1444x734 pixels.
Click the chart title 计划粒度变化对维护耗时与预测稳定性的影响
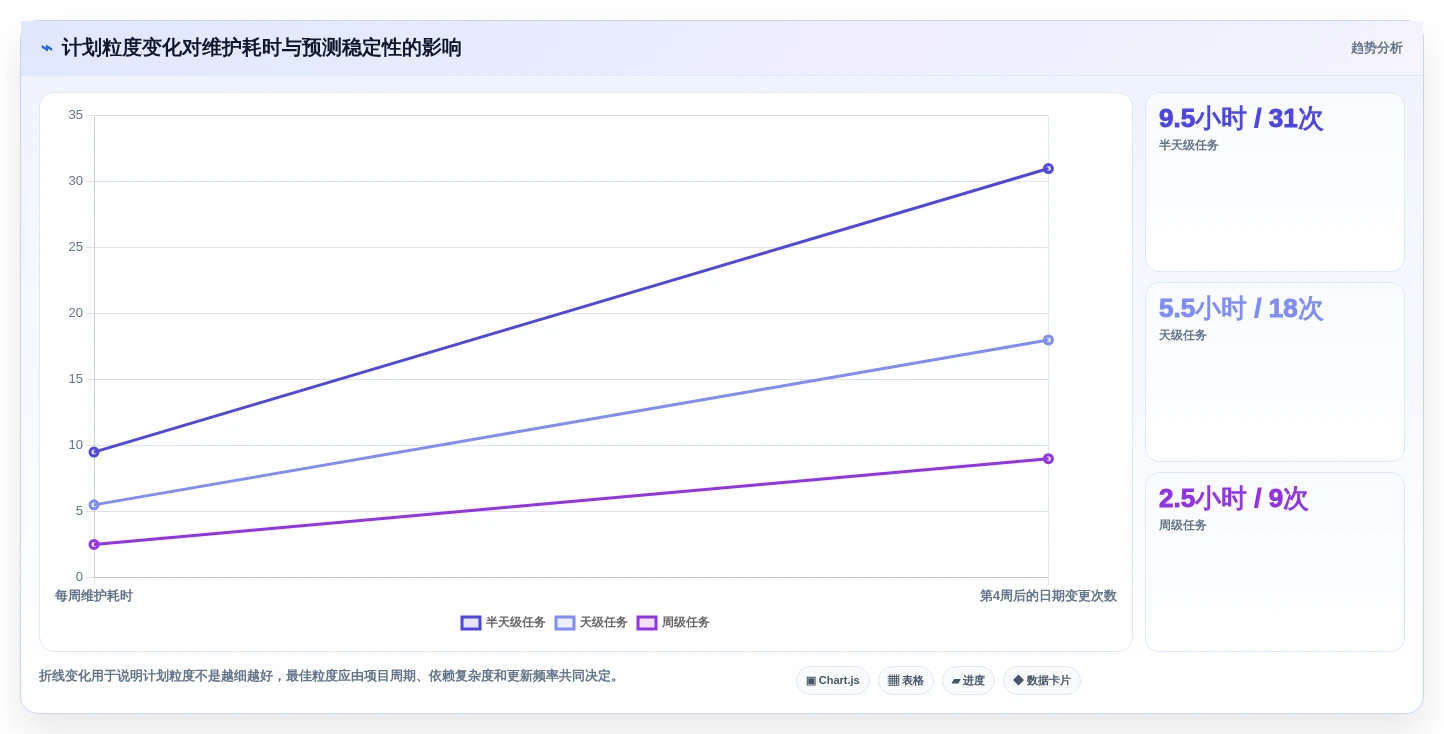coord(261,48)
